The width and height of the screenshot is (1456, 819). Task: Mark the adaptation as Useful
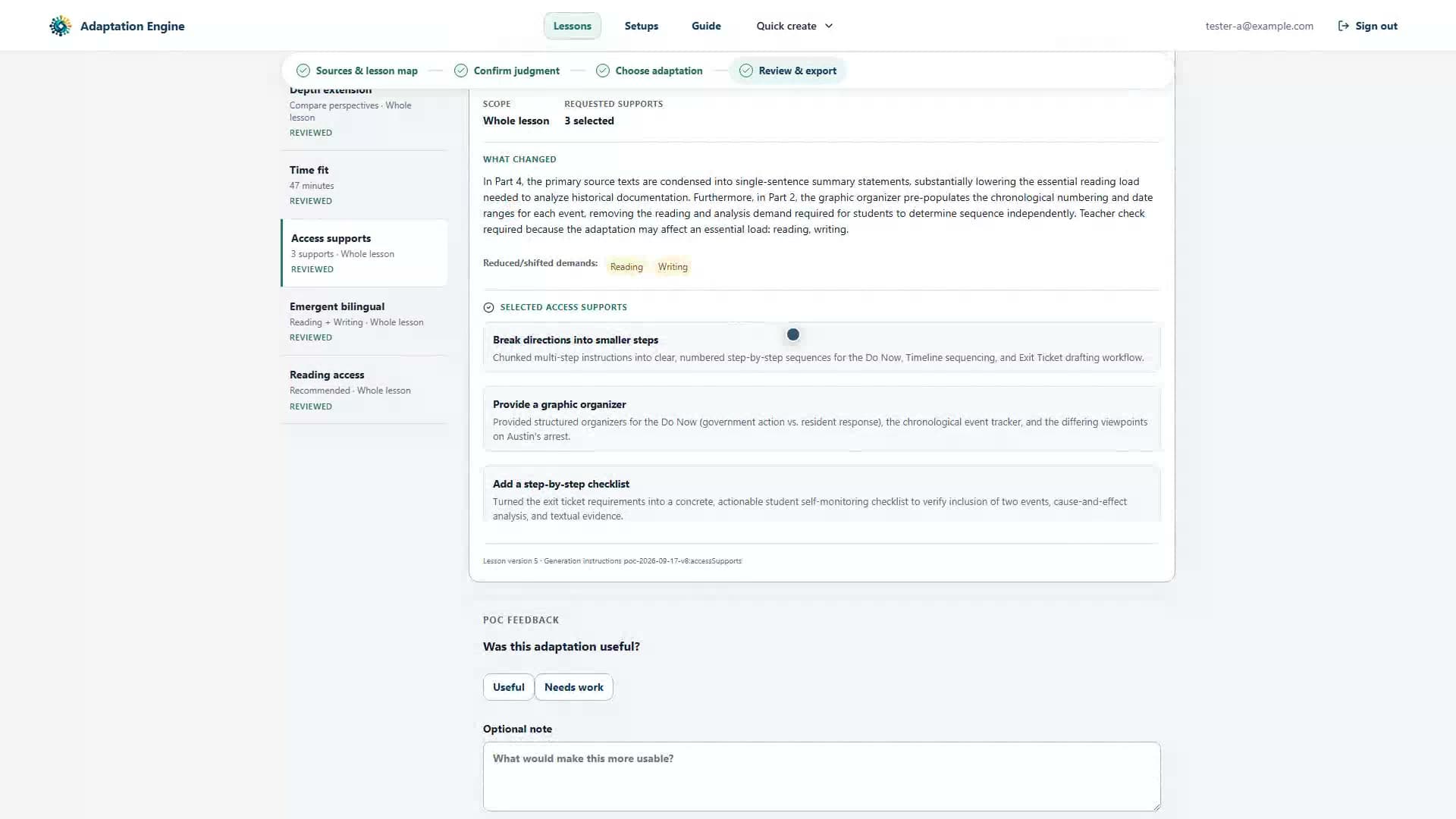508,687
